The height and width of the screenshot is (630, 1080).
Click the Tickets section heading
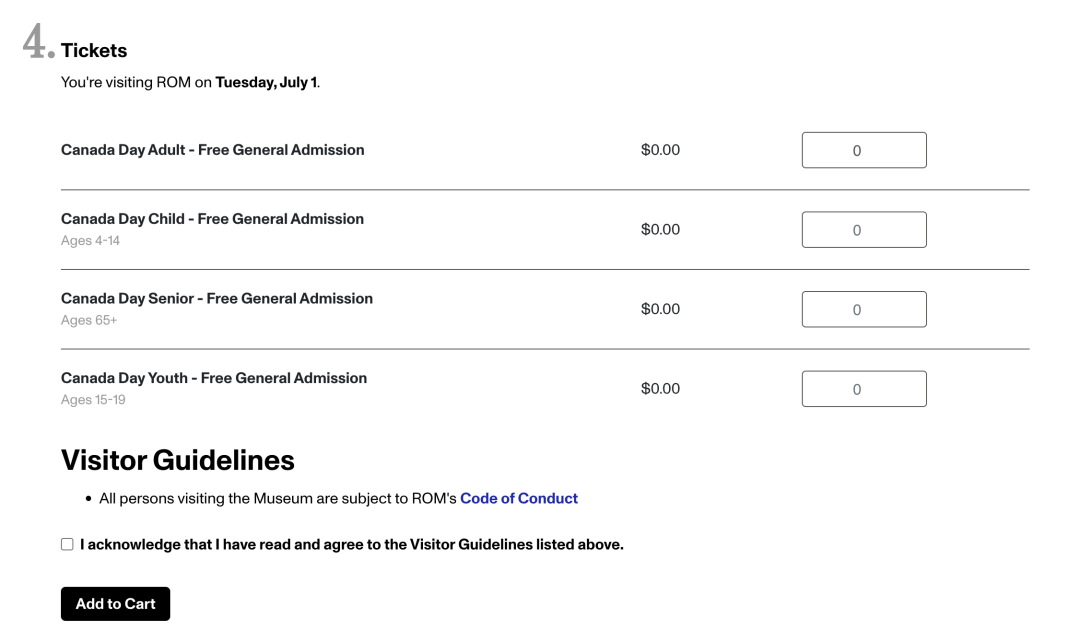coord(94,51)
